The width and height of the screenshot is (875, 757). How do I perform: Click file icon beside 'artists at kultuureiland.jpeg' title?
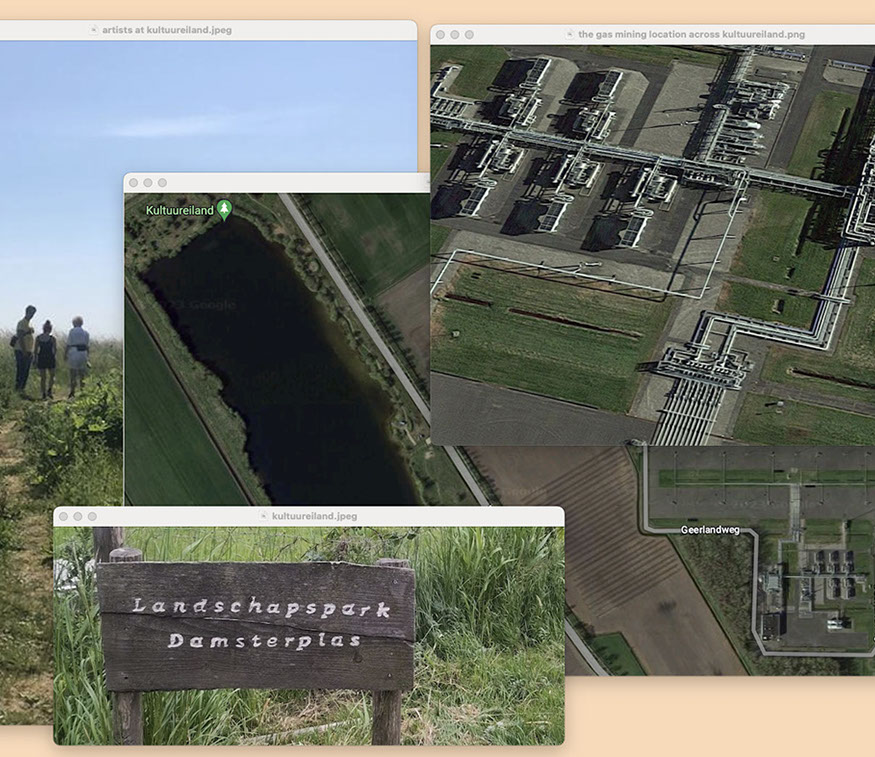94,30
